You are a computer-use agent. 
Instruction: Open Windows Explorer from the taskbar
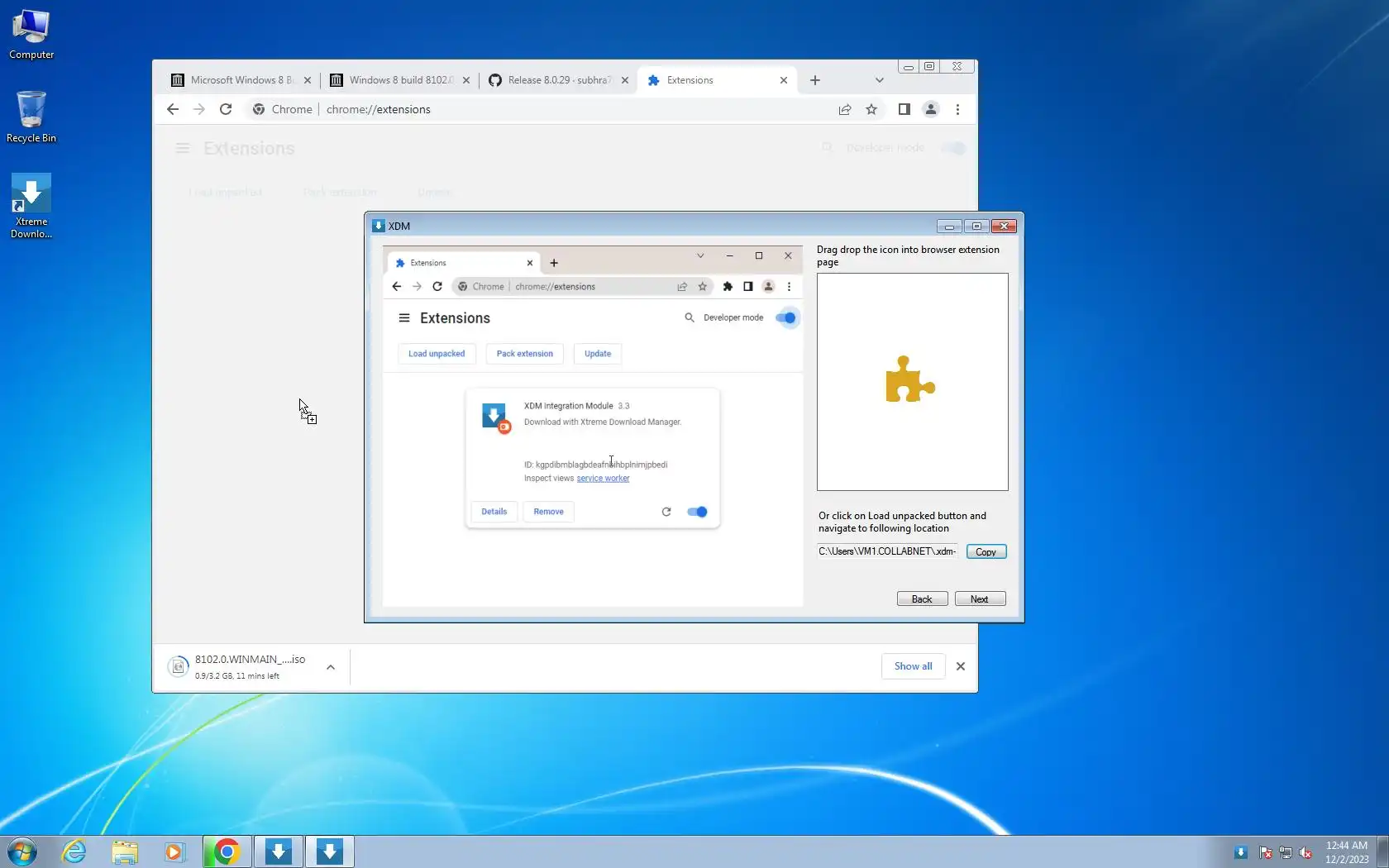[125, 851]
